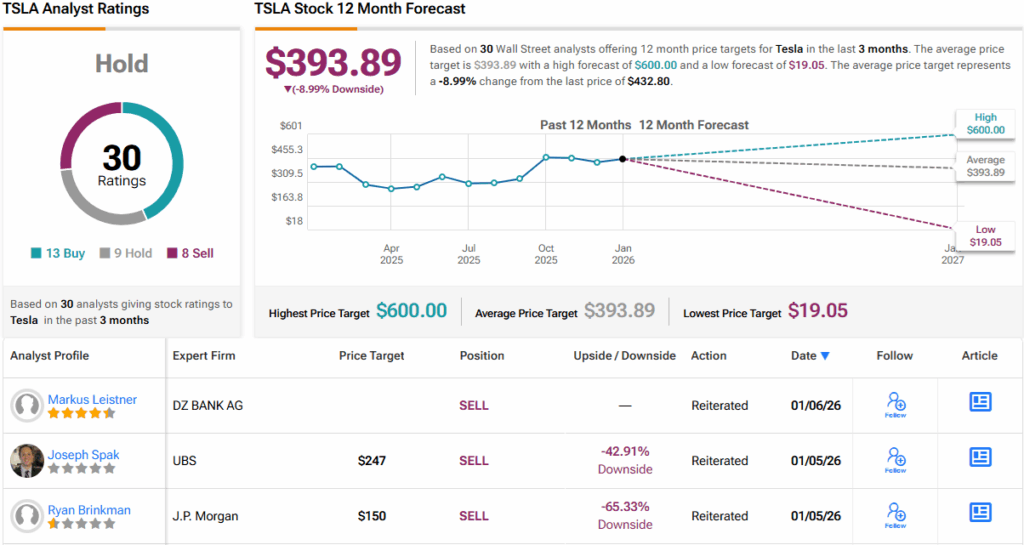This screenshot has height=545, width=1024.
Task: Follow analyst Ryan Brinkman
Action: pyautogui.click(x=895, y=514)
